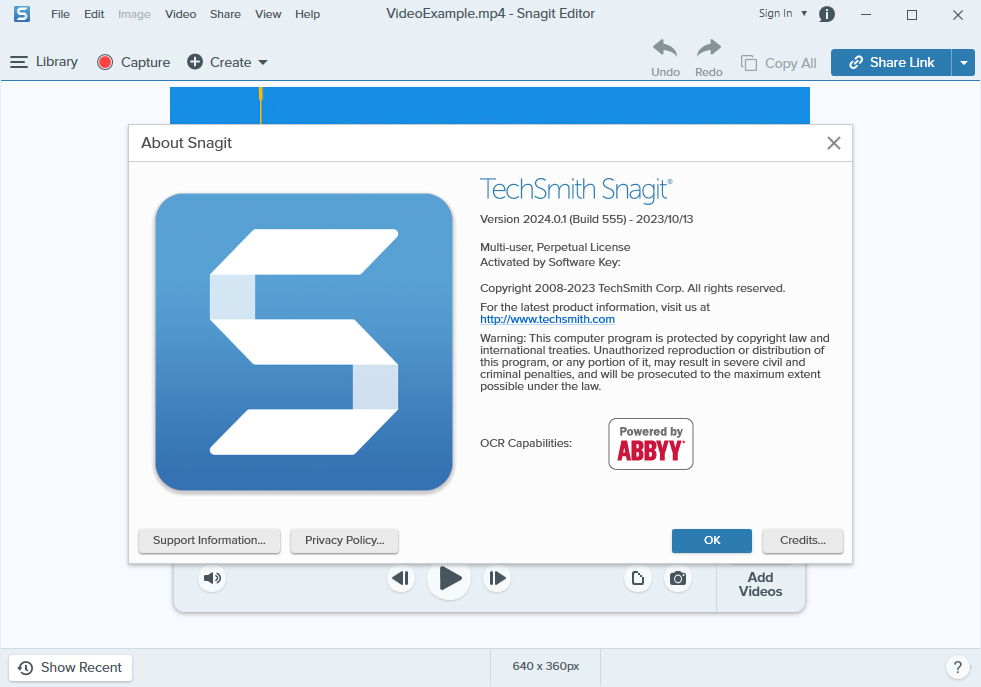Click the info icon next to Sign In
The height and width of the screenshot is (687, 981).
(x=826, y=14)
